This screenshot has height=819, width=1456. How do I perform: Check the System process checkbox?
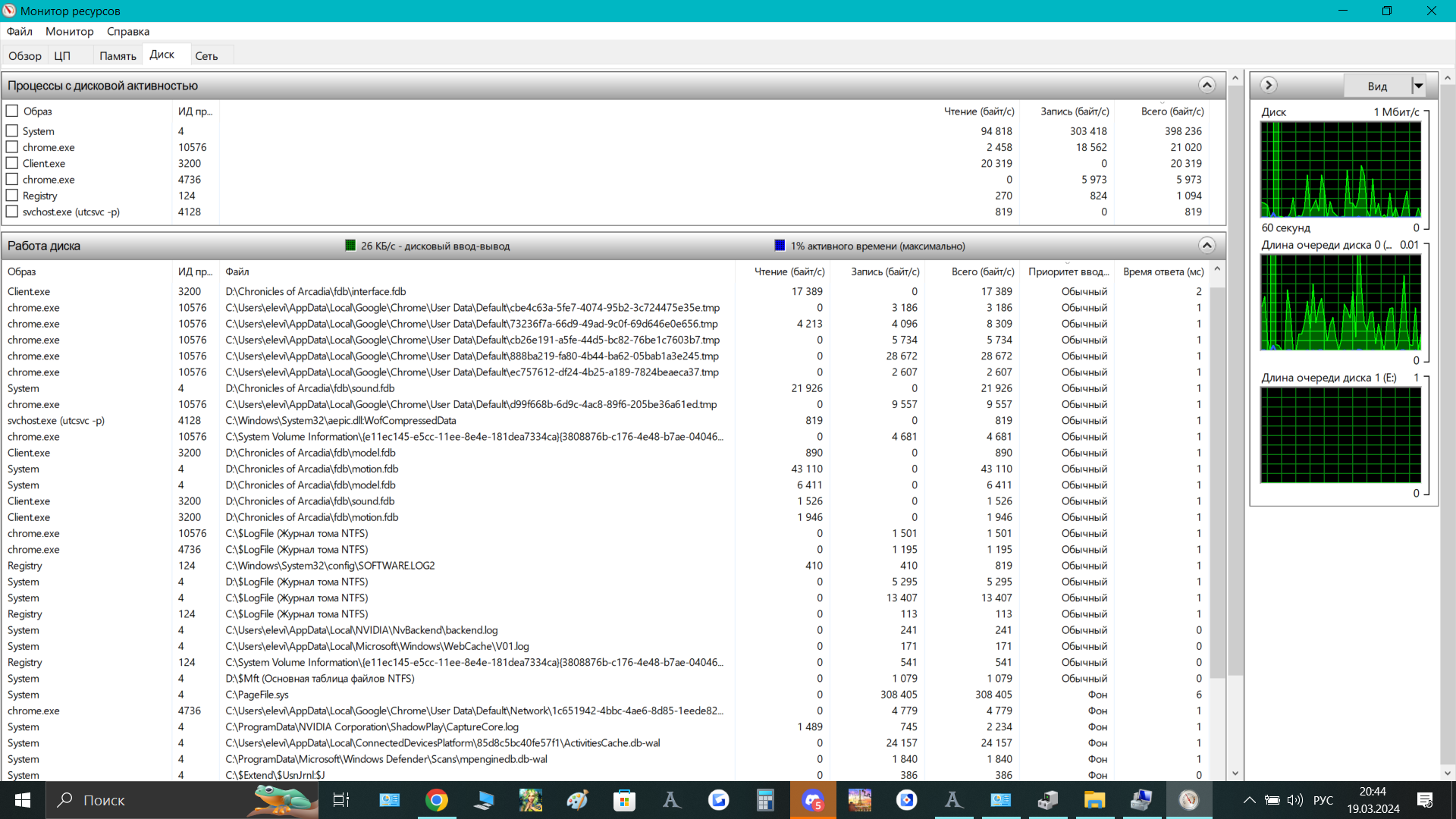pyautogui.click(x=12, y=130)
